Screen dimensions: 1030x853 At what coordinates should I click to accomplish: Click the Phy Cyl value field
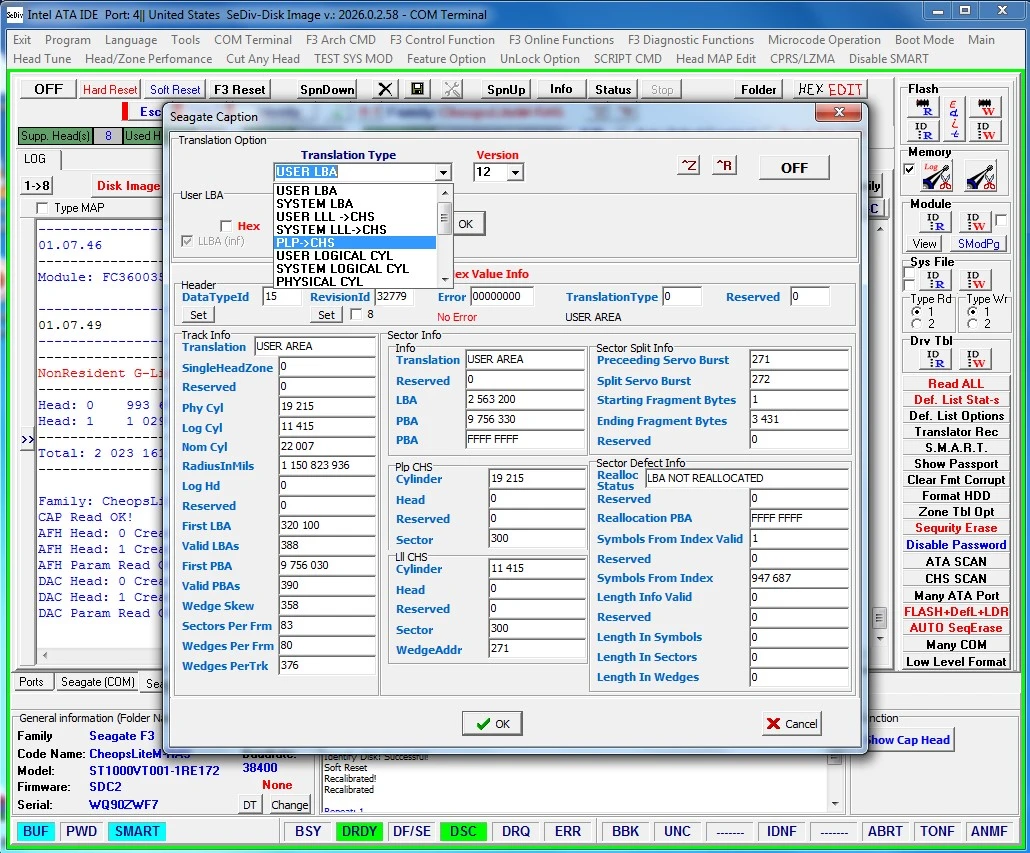[x=326, y=406]
